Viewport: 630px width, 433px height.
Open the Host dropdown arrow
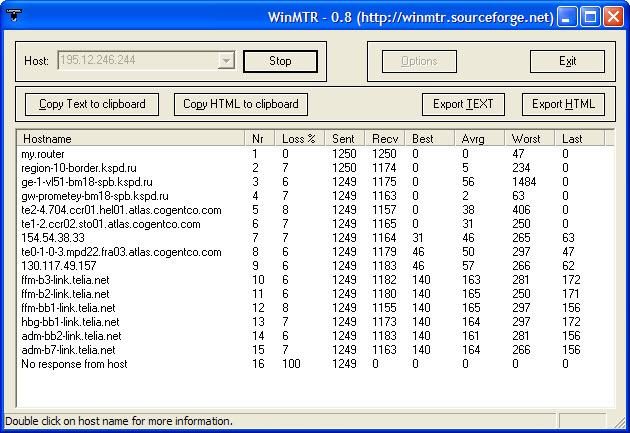(227, 61)
